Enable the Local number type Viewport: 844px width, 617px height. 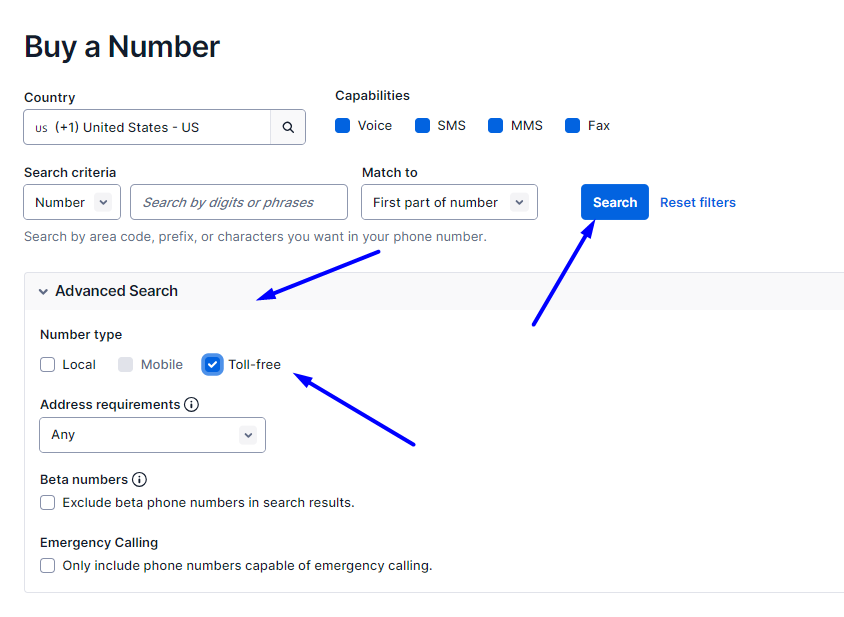pos(48,365)
